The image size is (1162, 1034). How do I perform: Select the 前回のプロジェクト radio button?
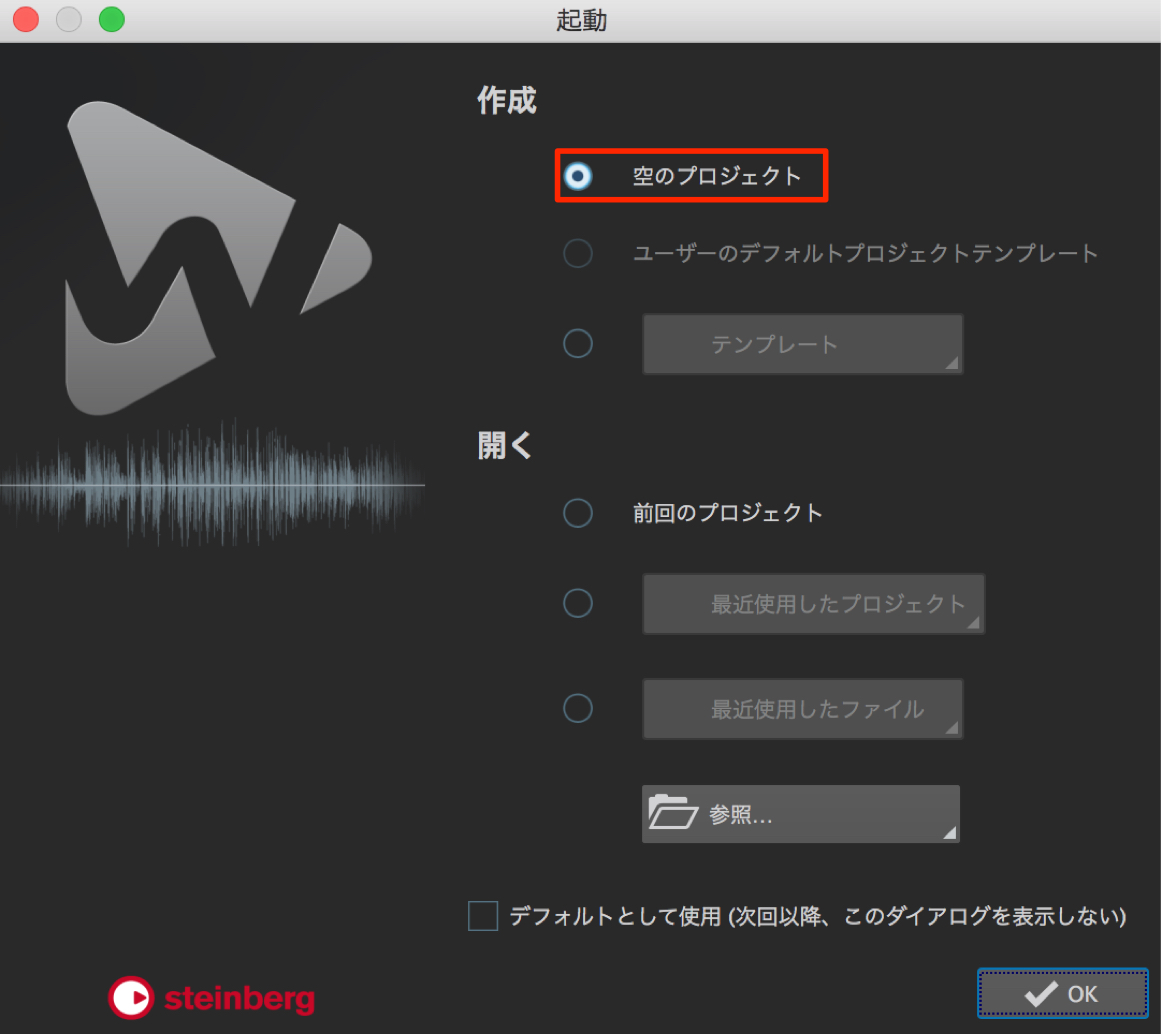pos(578,513)
